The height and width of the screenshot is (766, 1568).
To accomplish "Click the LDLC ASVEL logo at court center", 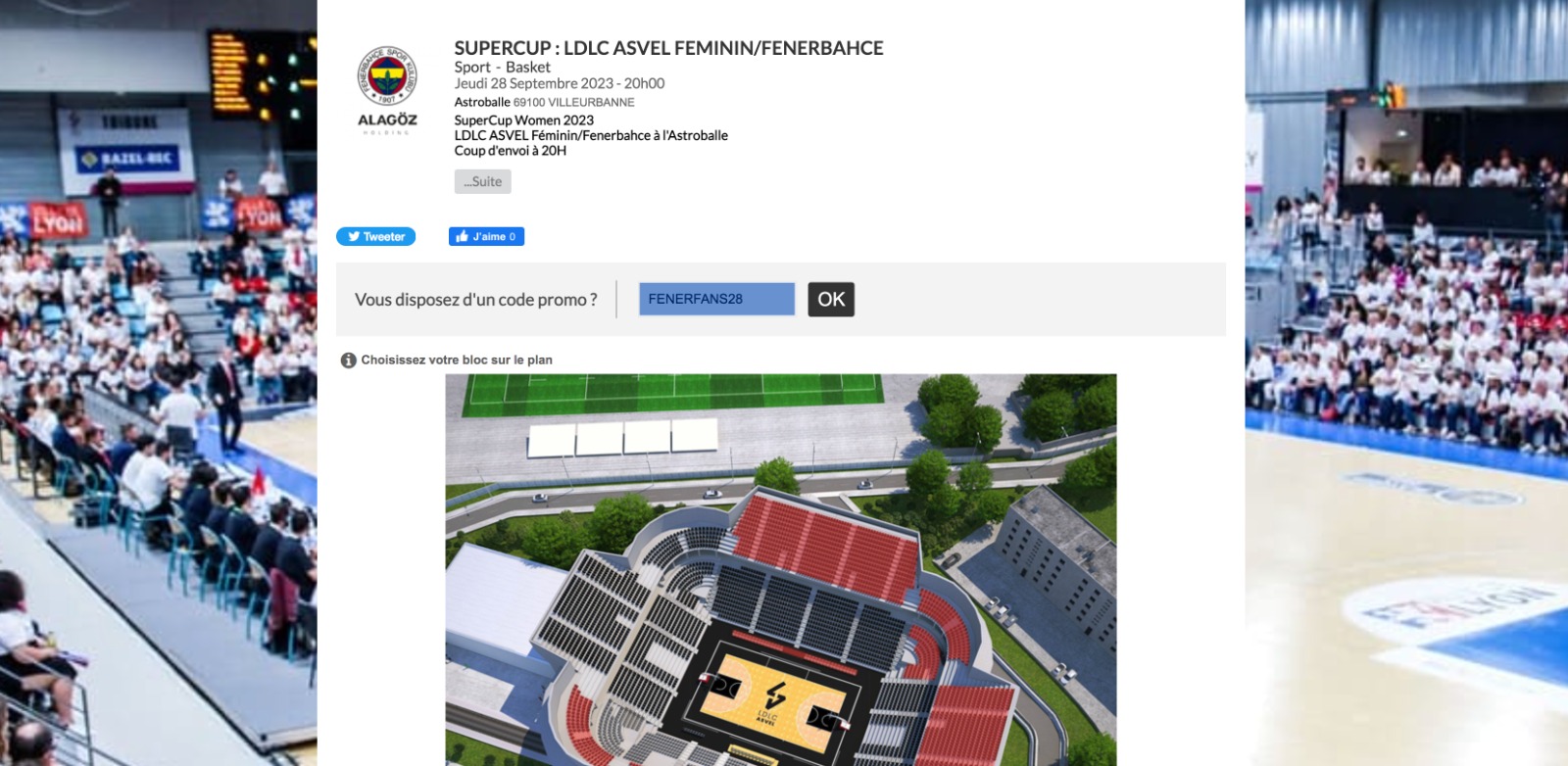I will 773,701.
